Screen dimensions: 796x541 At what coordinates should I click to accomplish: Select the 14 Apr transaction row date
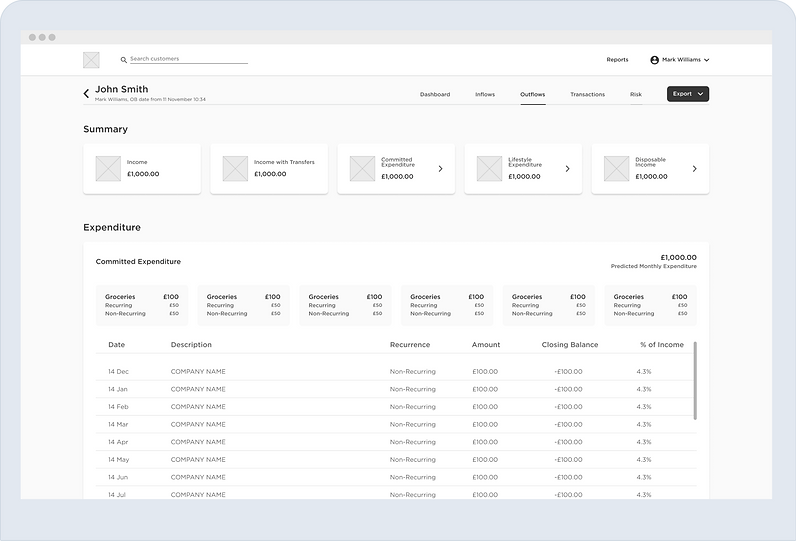click(118, 442)
